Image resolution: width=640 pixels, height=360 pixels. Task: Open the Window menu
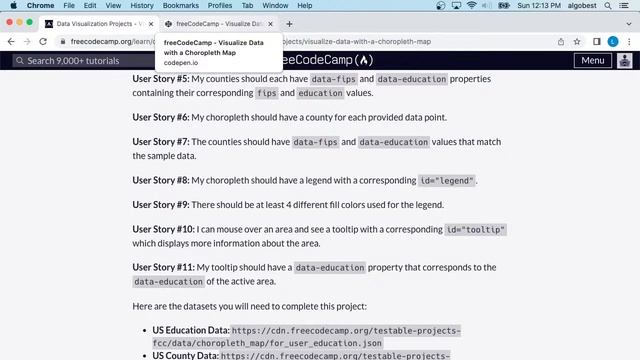[x=275, y=5]
